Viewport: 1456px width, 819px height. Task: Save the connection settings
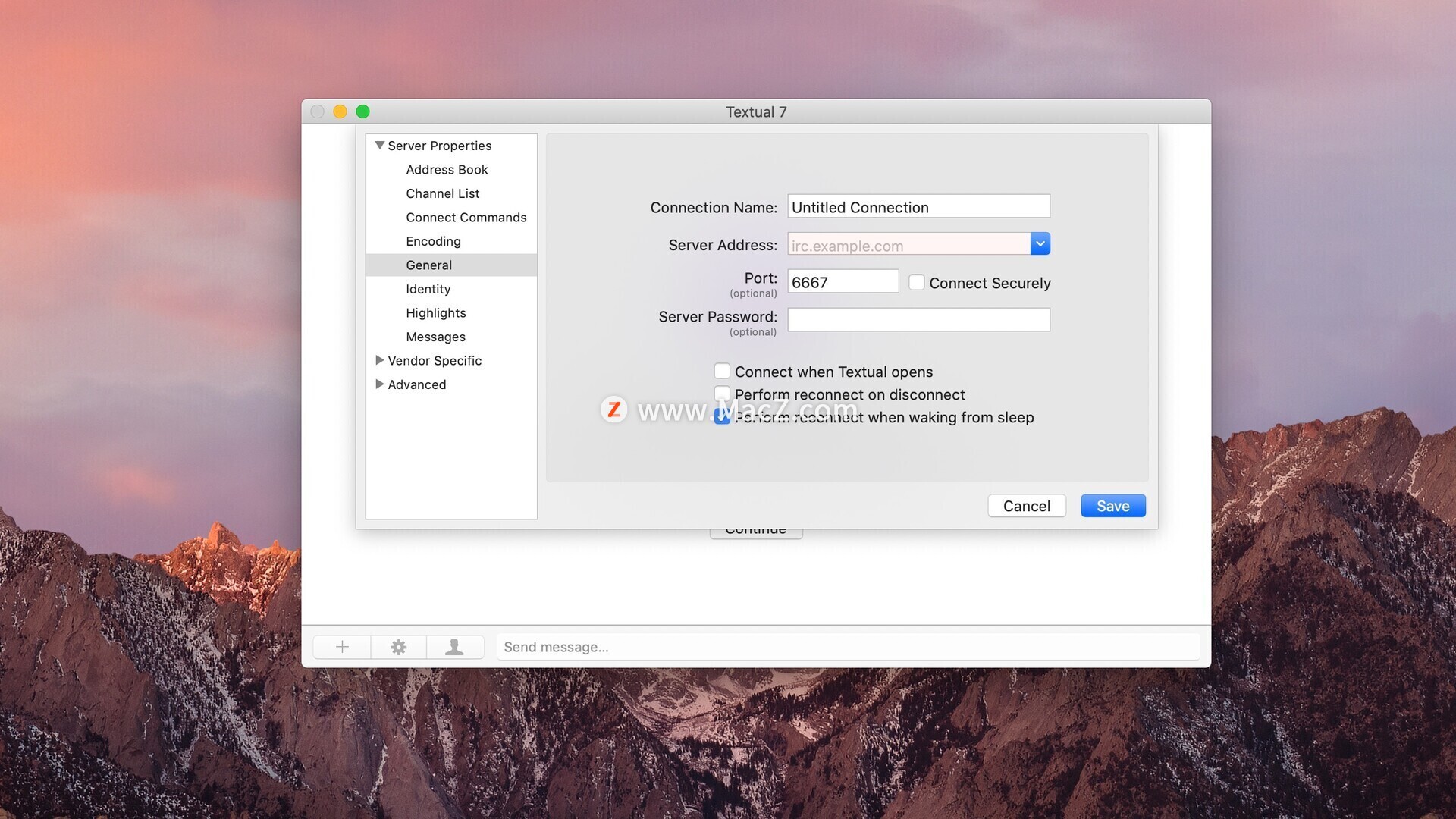point(1113,506)
